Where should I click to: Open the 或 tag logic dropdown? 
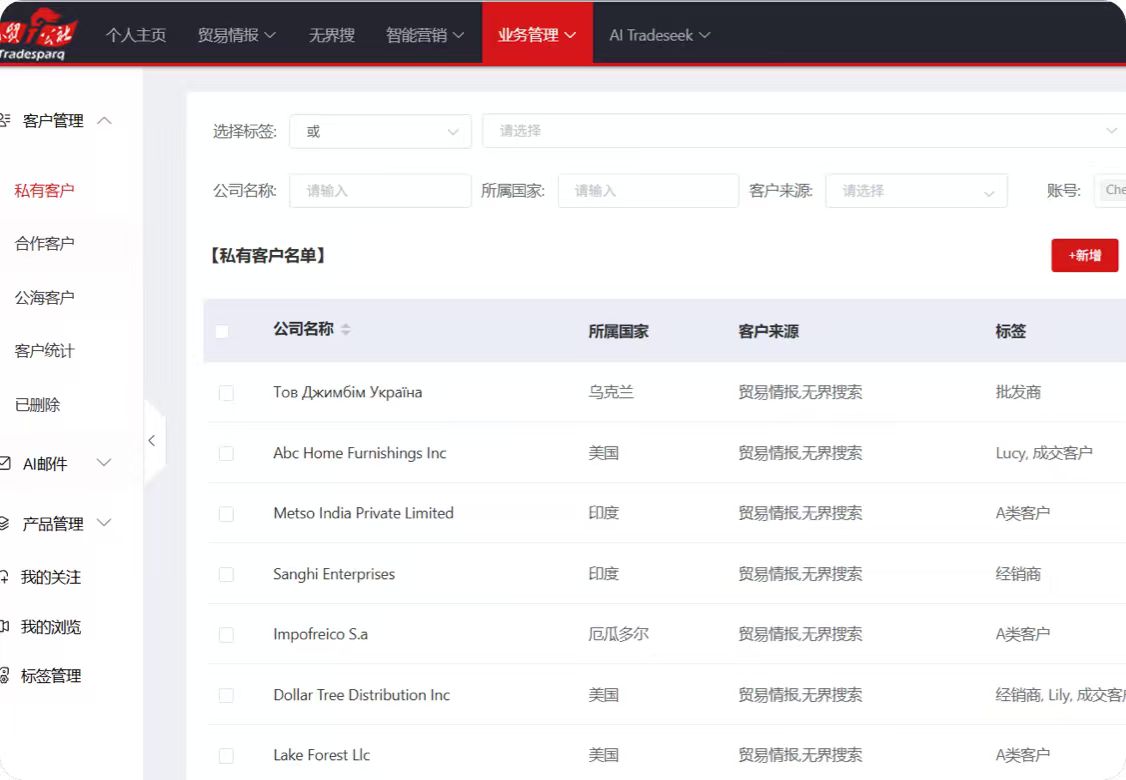[x=380, y=131]
